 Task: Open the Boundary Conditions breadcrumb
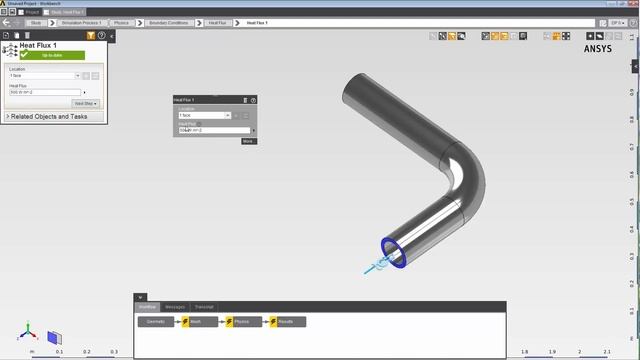click(x=169, y=23)
